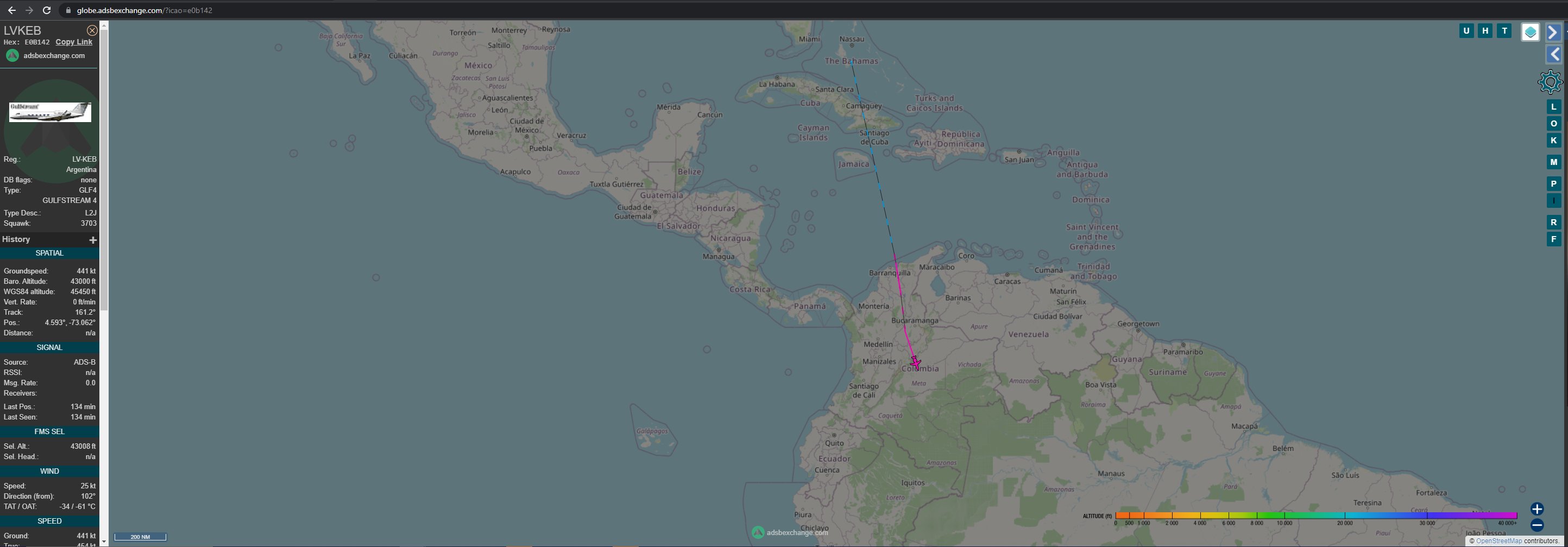
Task: Toggle the H map button
Action: pos(1485,30)
